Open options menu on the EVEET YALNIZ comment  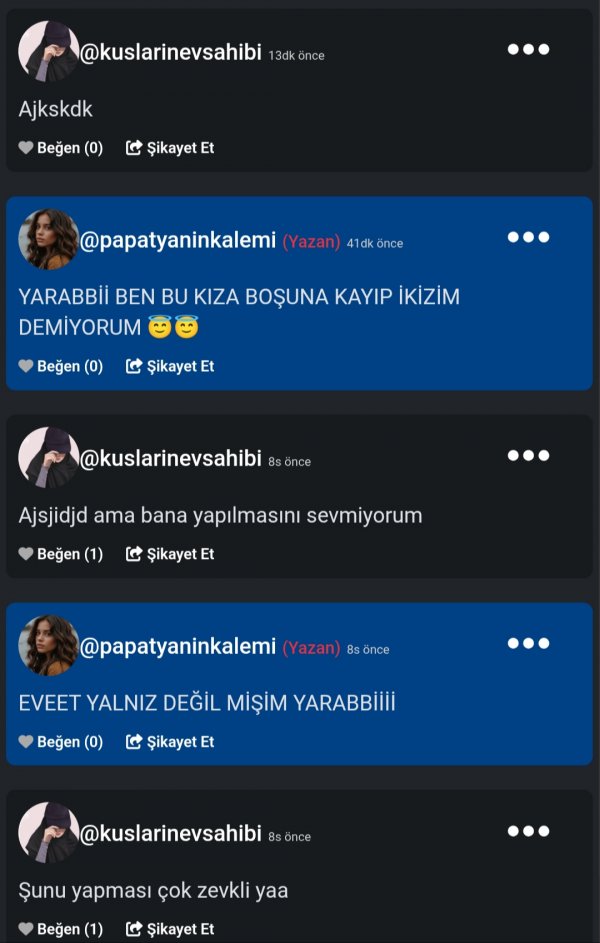point(528,643)
